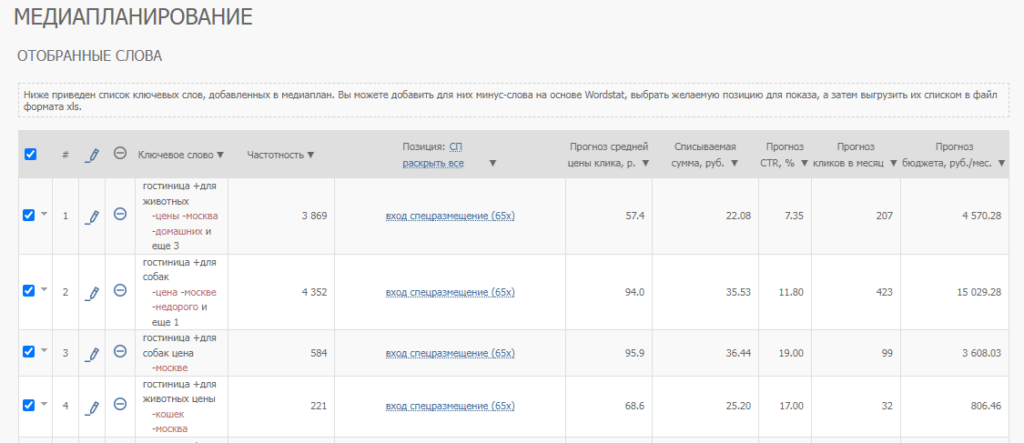Remove keyword 1 using the minus circle icon
The width and height of the screenshot is (1024, 443).
pyautogui.click(x=120, y=214)
